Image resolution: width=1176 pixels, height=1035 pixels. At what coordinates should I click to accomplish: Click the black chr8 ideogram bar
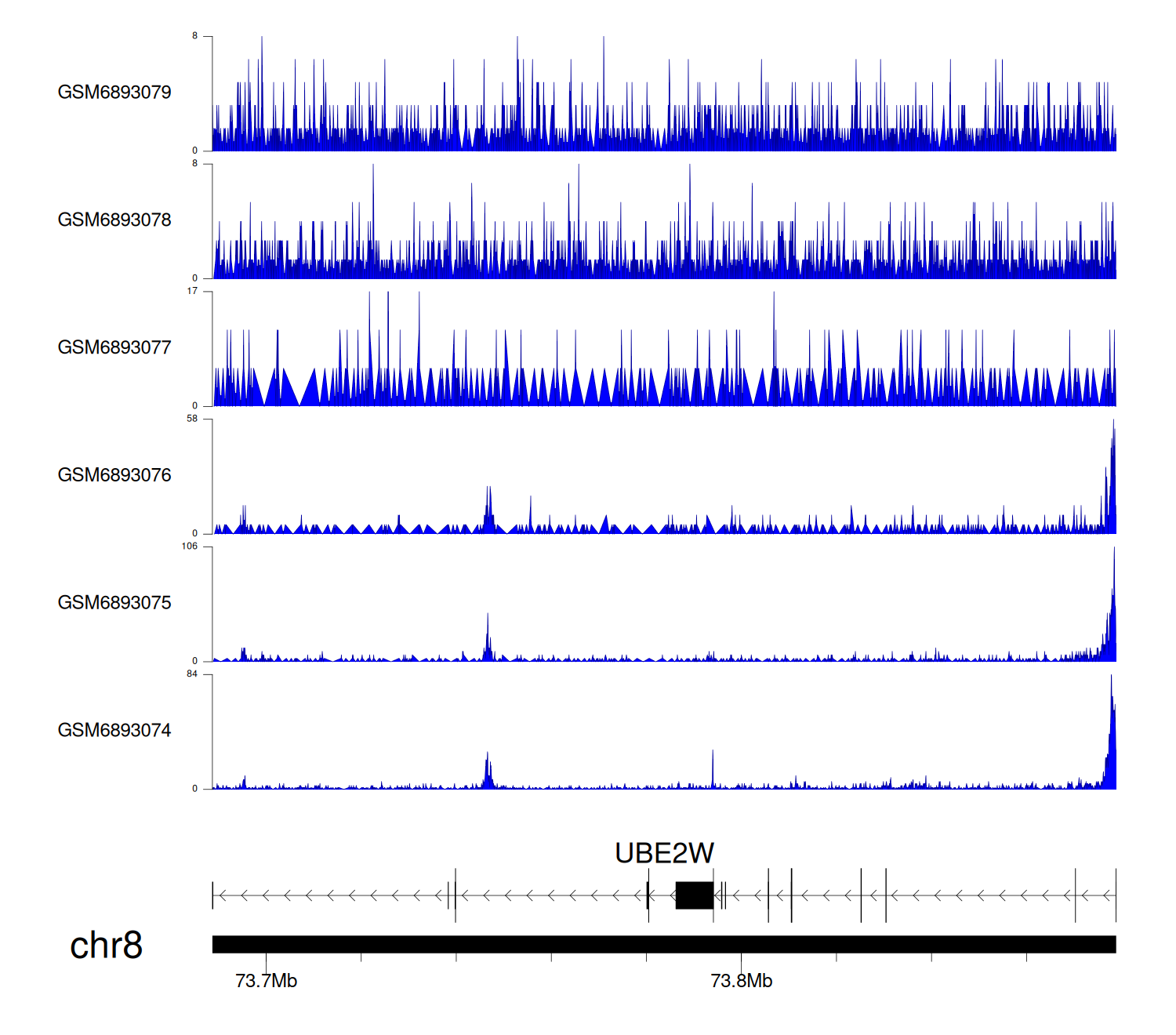(663, 944)
